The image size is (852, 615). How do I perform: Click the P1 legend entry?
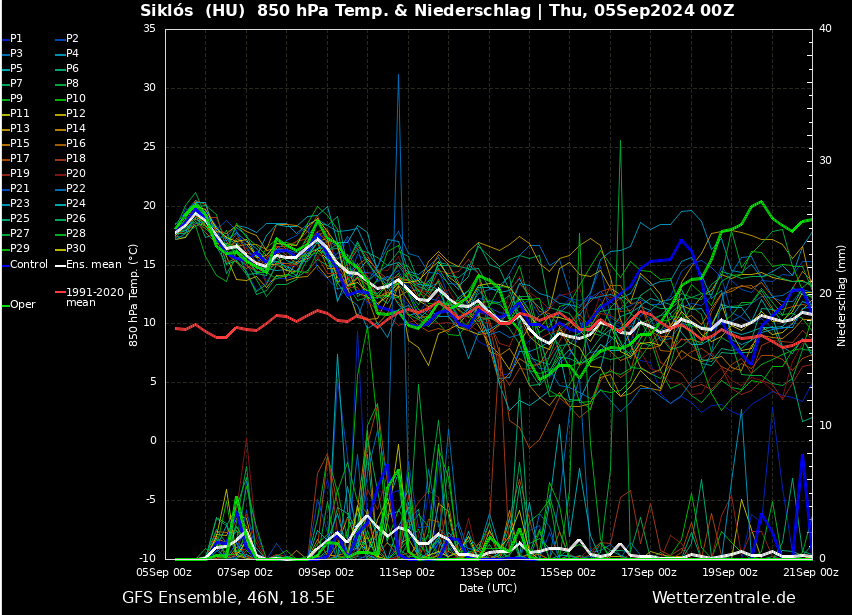point(16,38)
